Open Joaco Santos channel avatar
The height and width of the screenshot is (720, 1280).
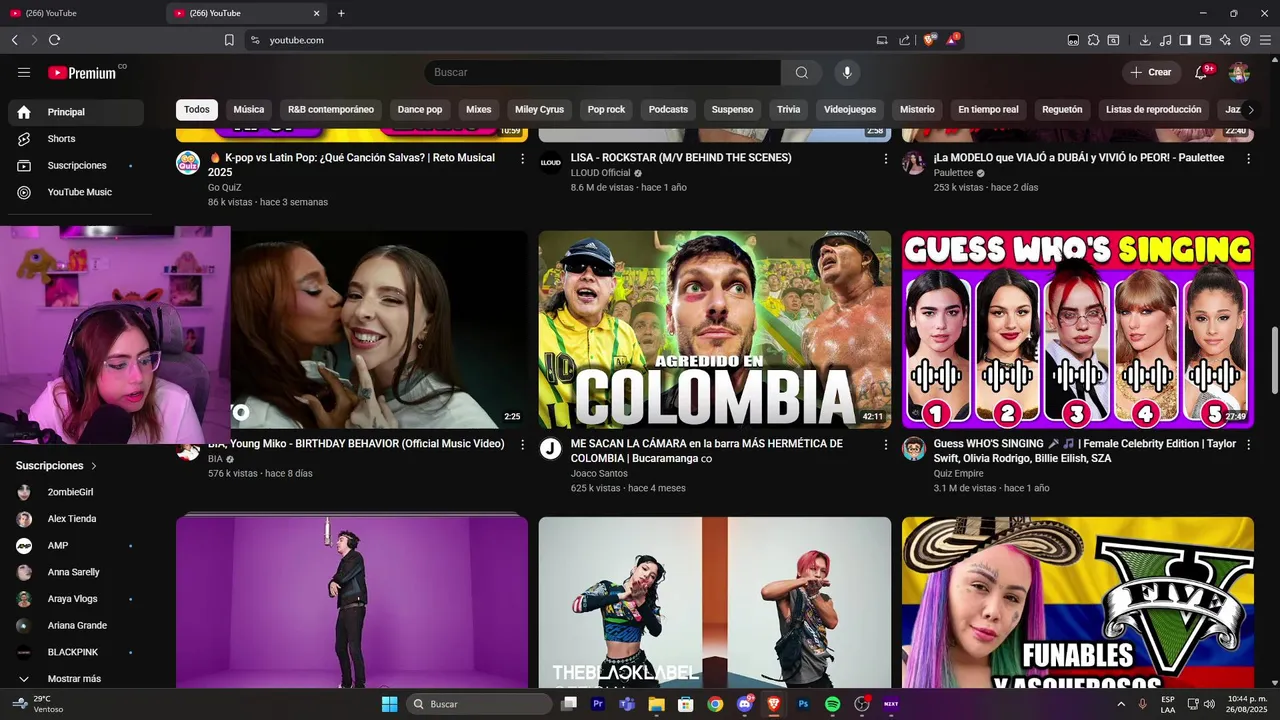(551, 449)
